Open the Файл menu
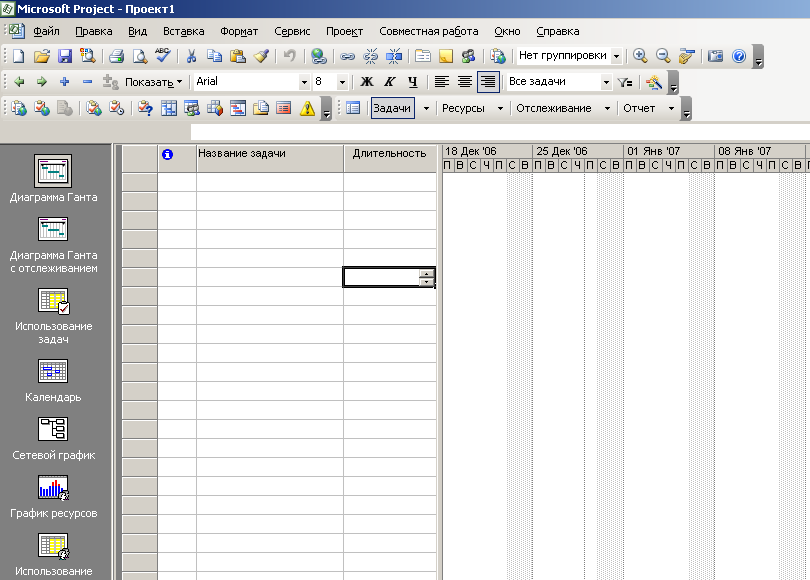 46,32
